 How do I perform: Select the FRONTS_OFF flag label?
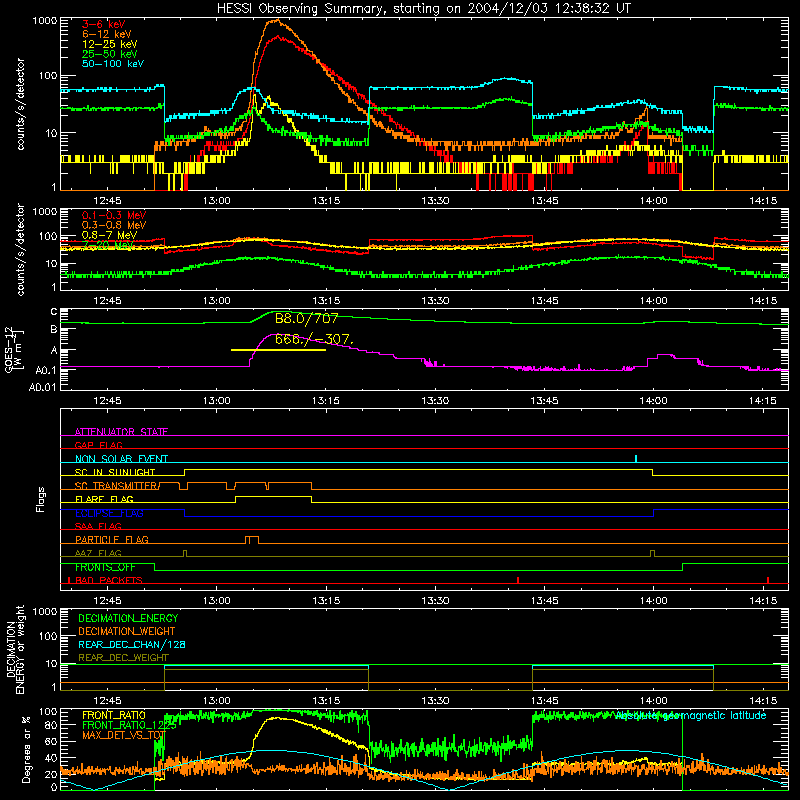click(105, 567)
